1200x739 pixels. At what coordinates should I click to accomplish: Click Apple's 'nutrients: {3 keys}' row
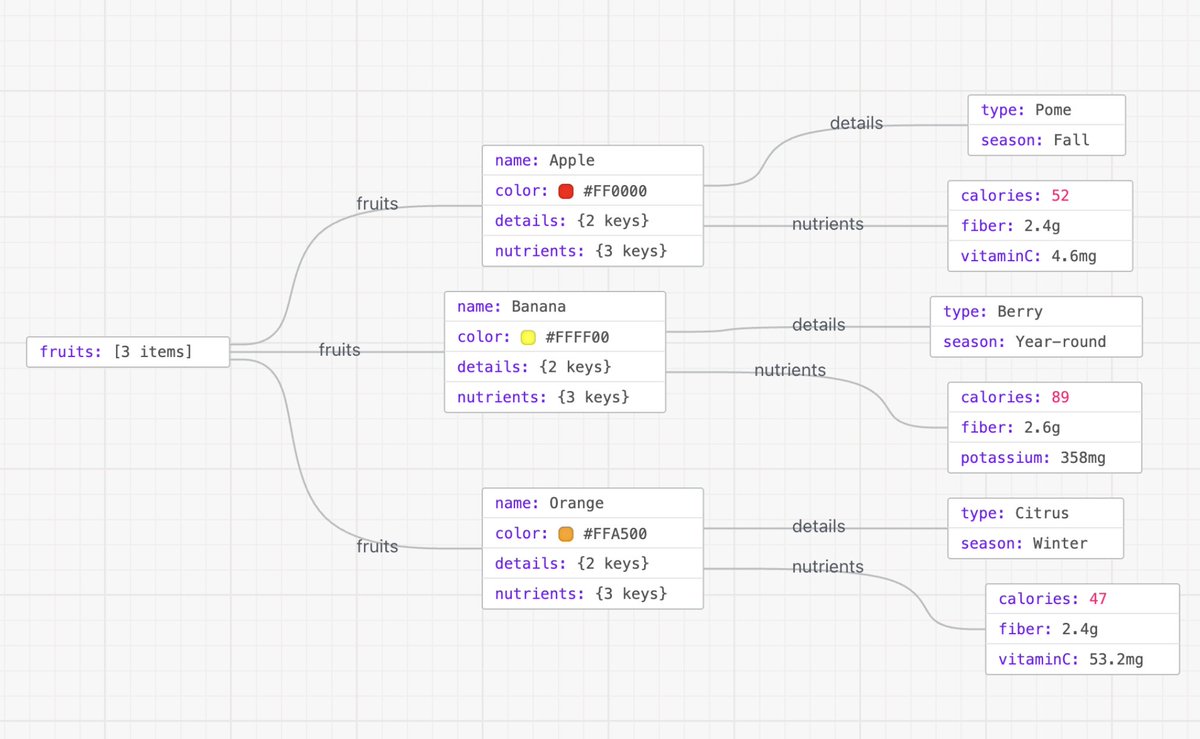[593, 250]
